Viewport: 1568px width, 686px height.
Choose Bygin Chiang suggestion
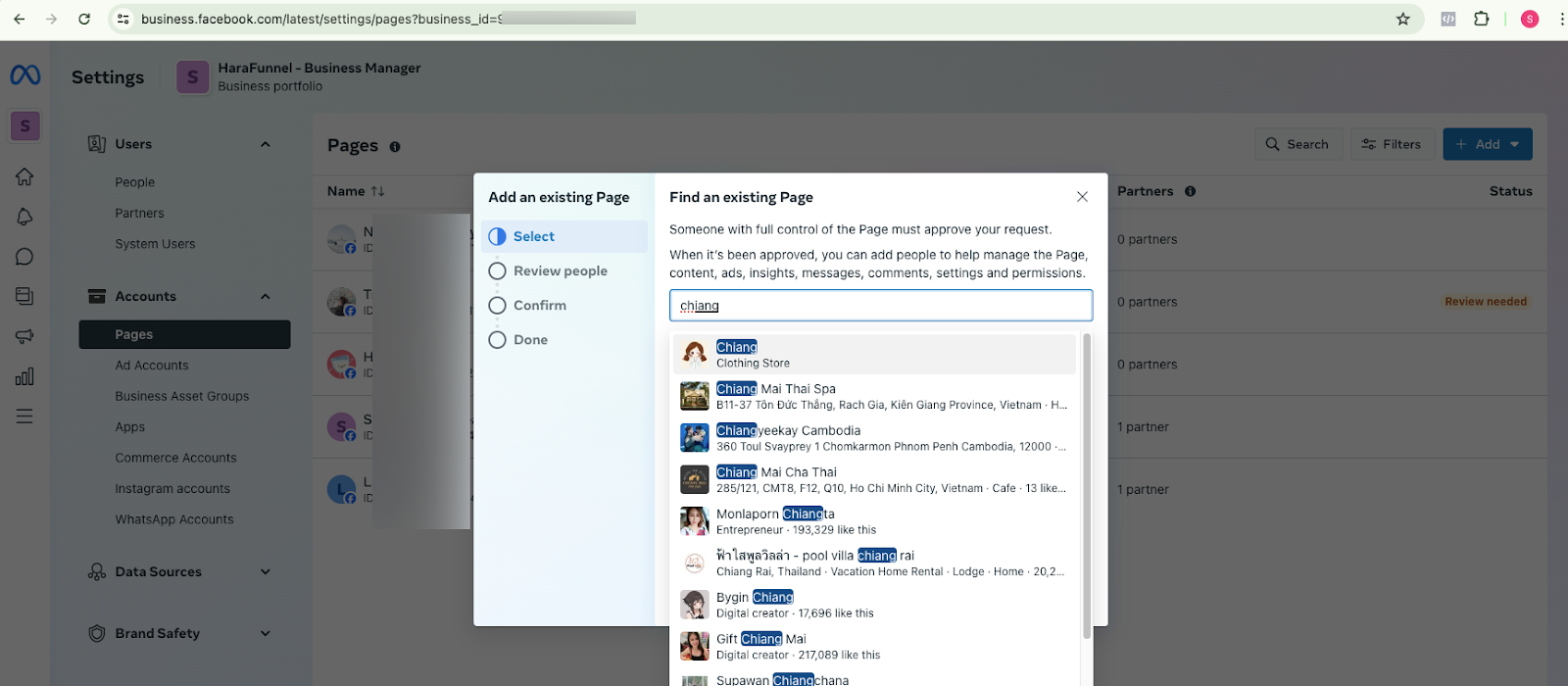pos(874,605)
